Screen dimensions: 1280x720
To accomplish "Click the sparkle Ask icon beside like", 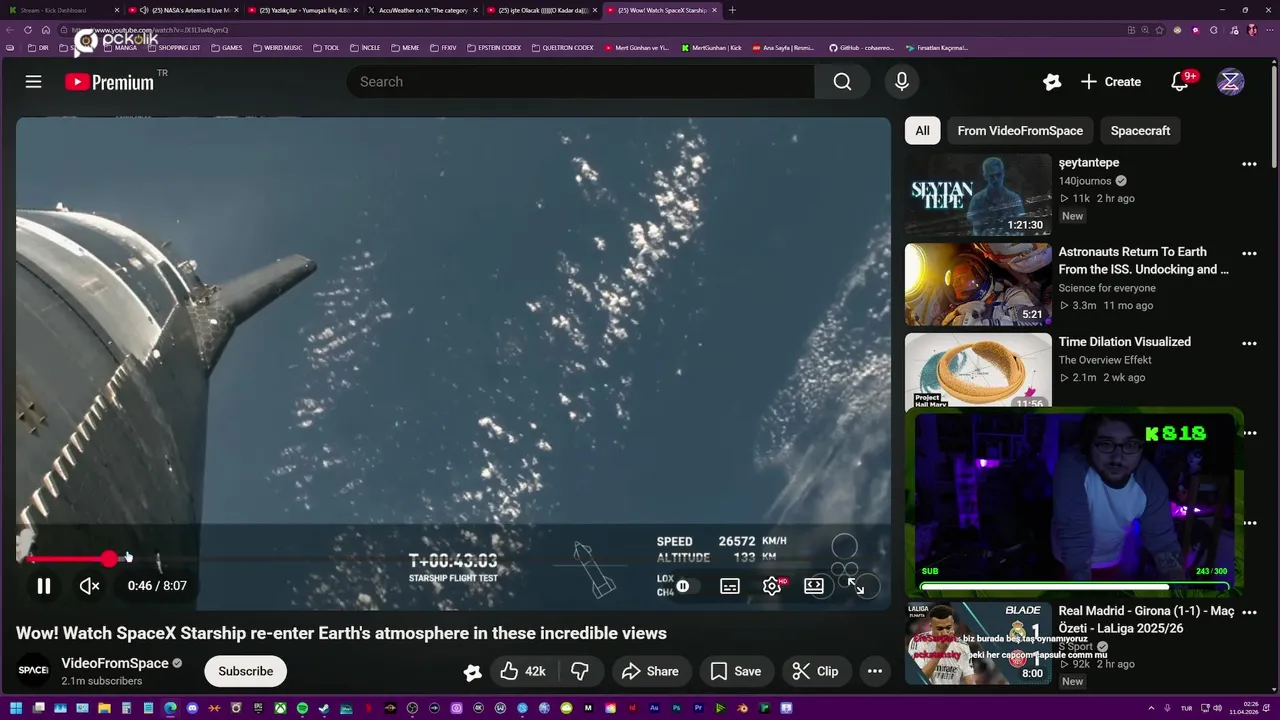I will 473,672.
